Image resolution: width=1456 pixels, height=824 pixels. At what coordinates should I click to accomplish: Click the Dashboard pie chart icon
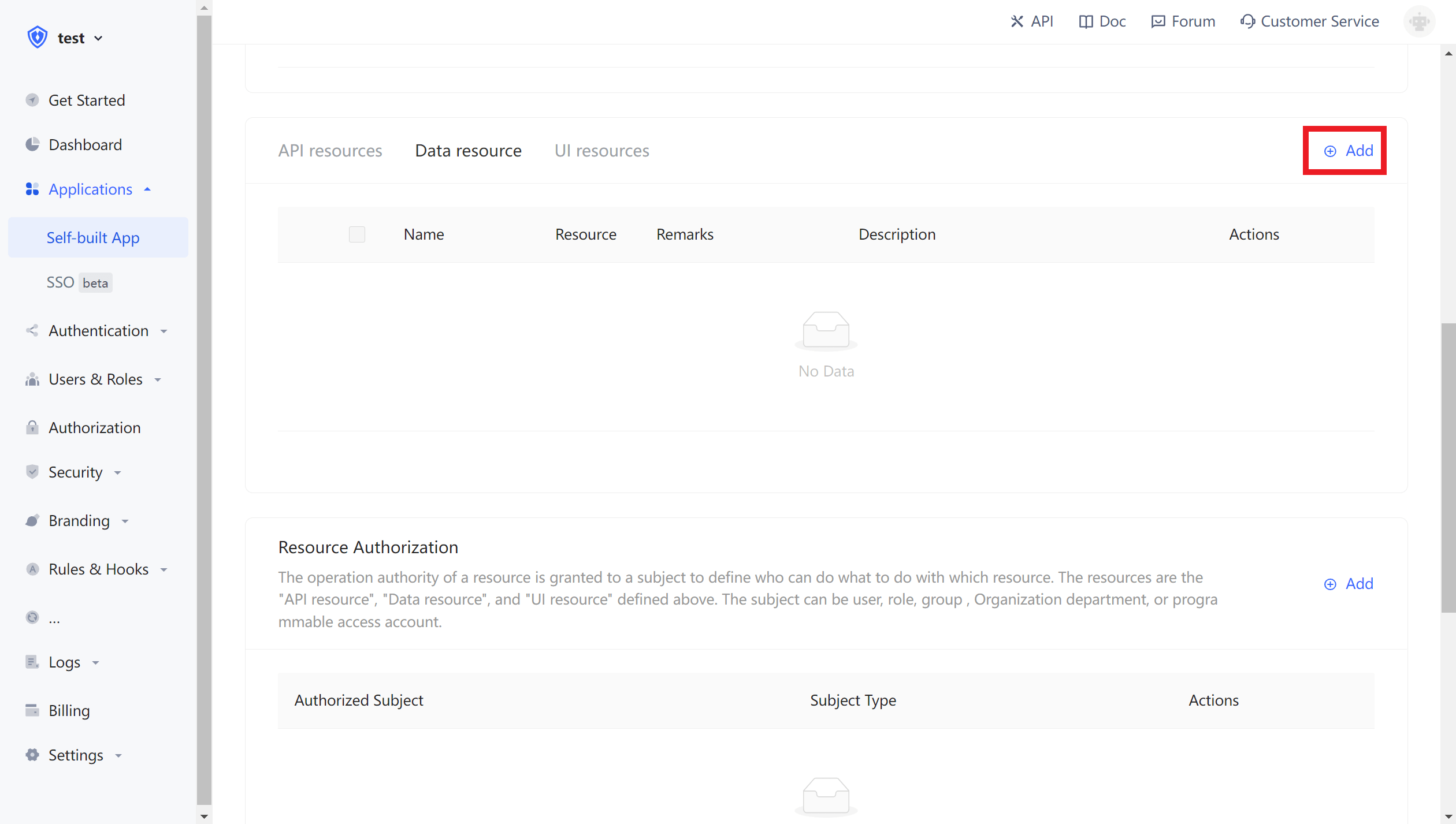pos(32,144)
